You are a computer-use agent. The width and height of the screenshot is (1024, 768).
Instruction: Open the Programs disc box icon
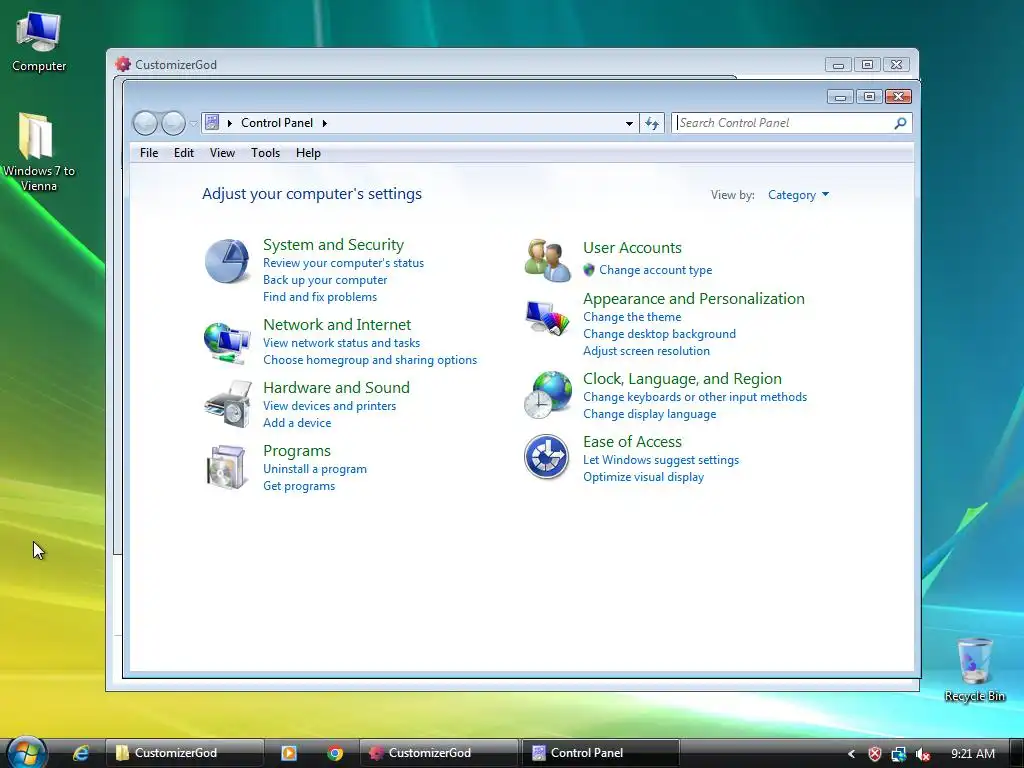click(227, 467)
